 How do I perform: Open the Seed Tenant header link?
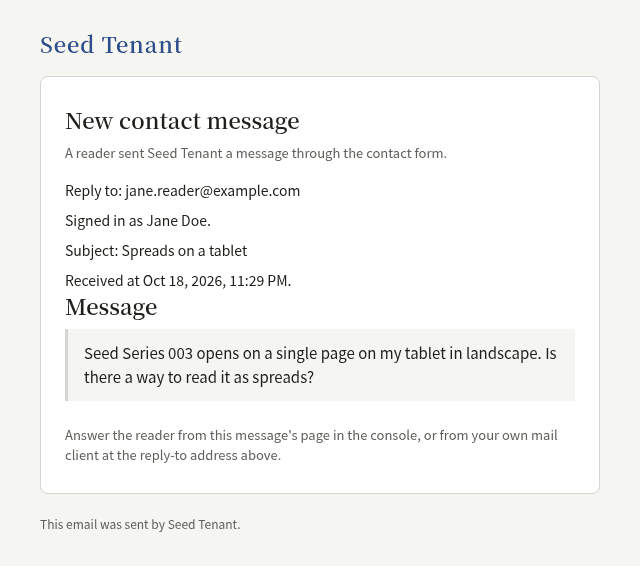point(111,45)
